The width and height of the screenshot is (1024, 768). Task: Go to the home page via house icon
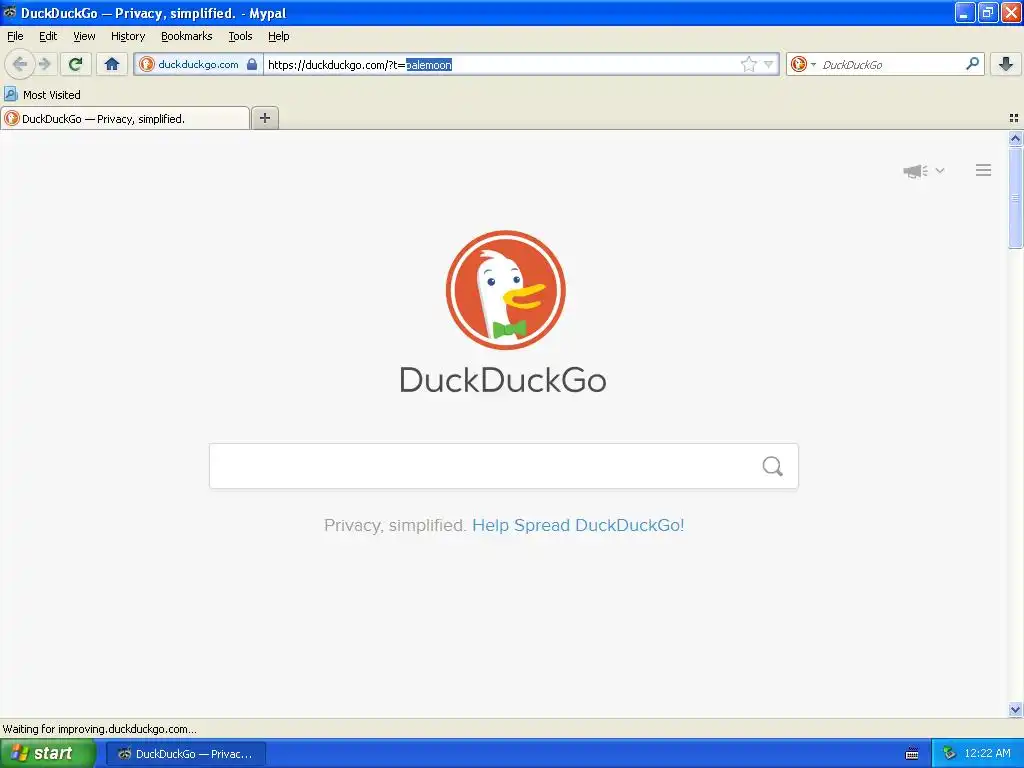coord(112,64)
